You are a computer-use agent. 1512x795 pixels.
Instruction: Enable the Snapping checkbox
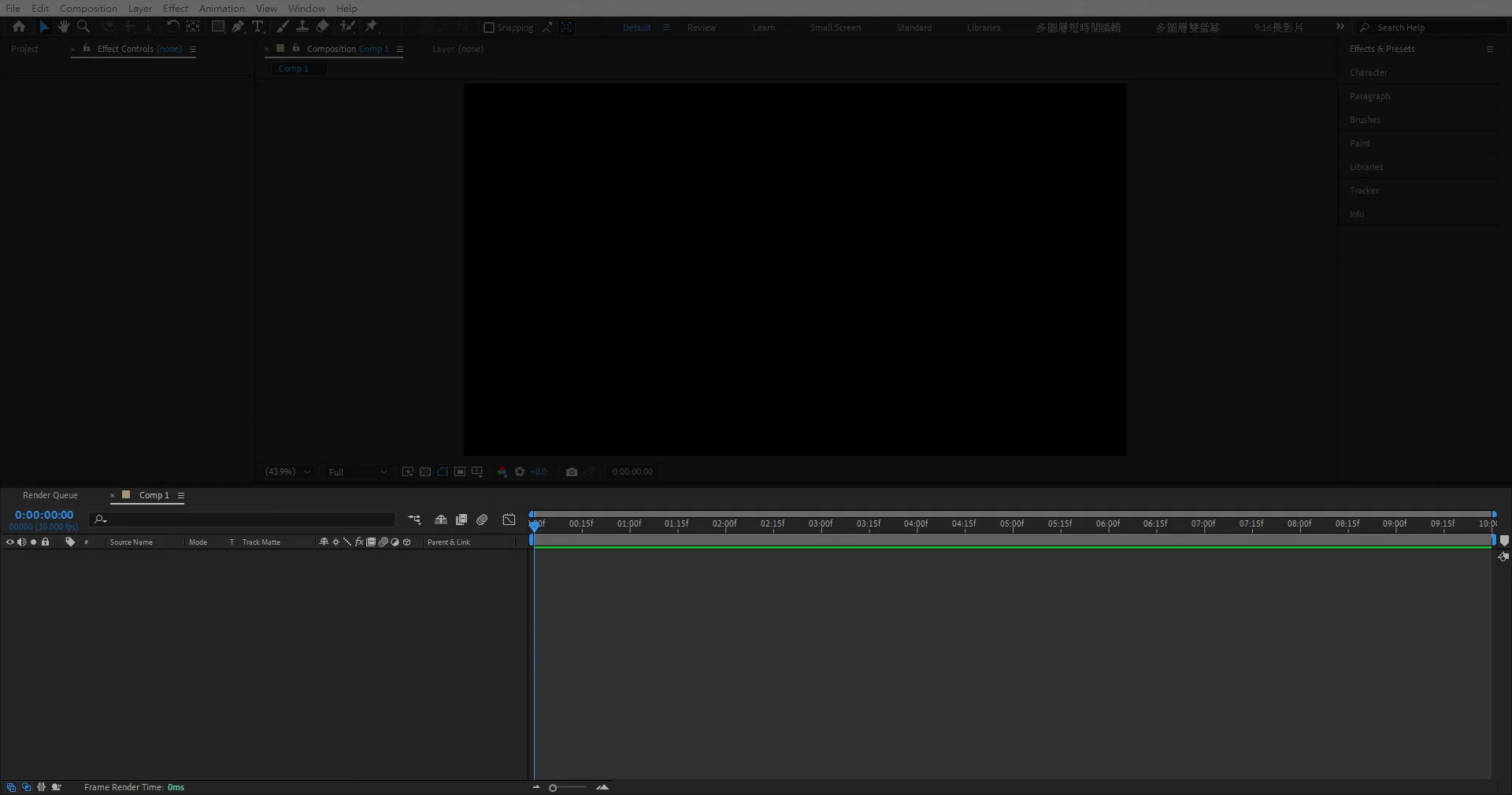(489, 28)
